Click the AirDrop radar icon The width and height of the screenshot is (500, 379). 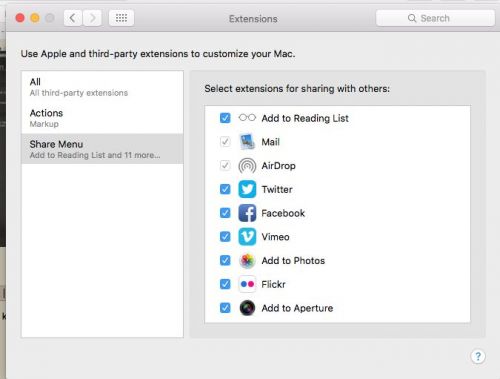247,166
